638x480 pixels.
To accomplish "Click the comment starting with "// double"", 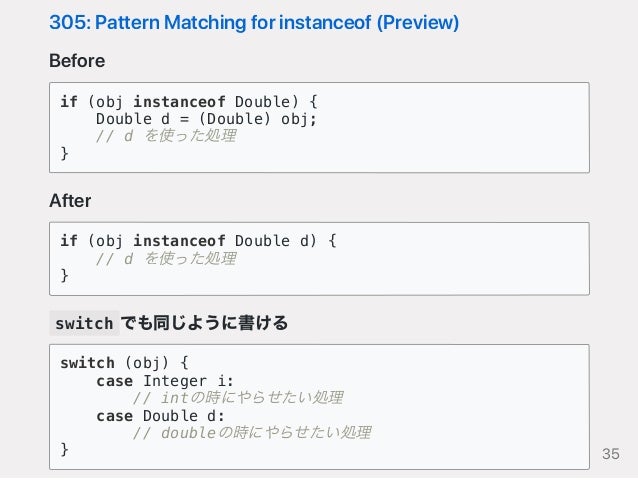I will pos(251,432).
